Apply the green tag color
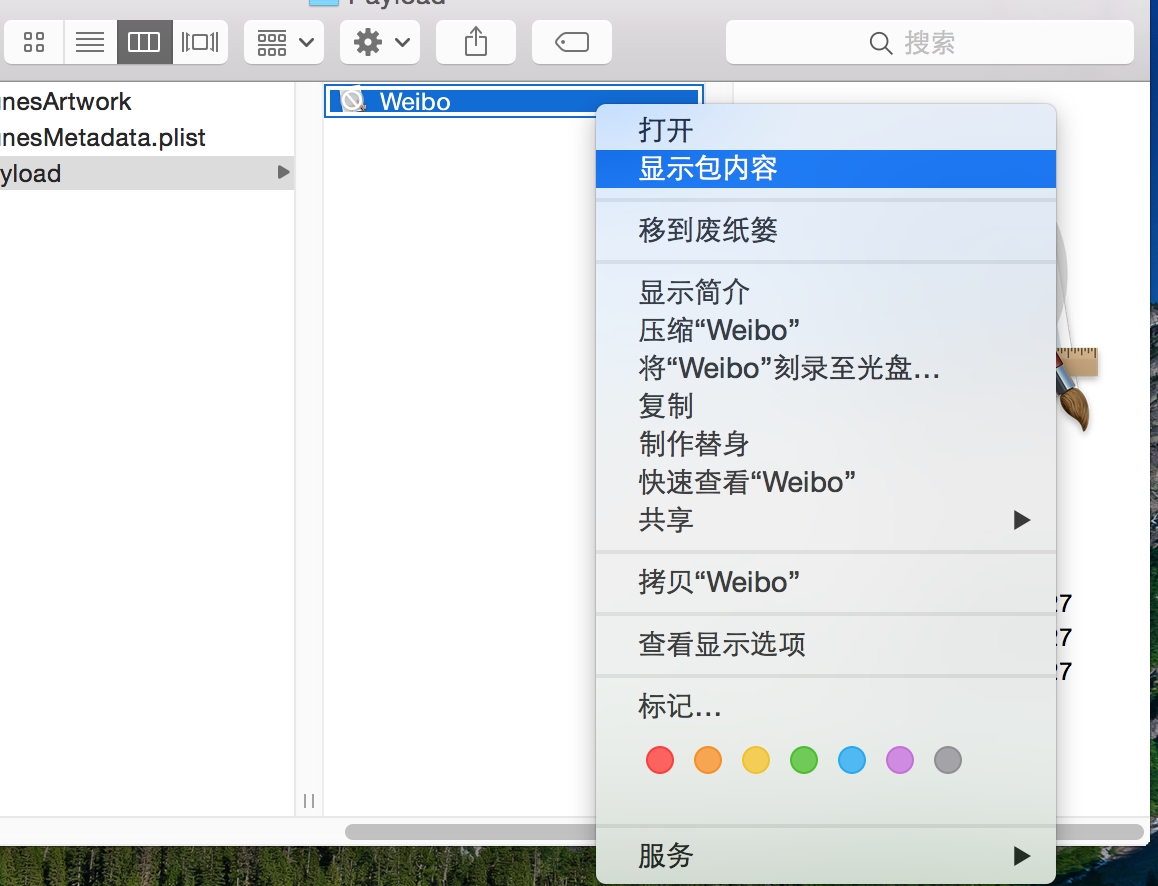1158x886 pixels. [x=804, y=760]
